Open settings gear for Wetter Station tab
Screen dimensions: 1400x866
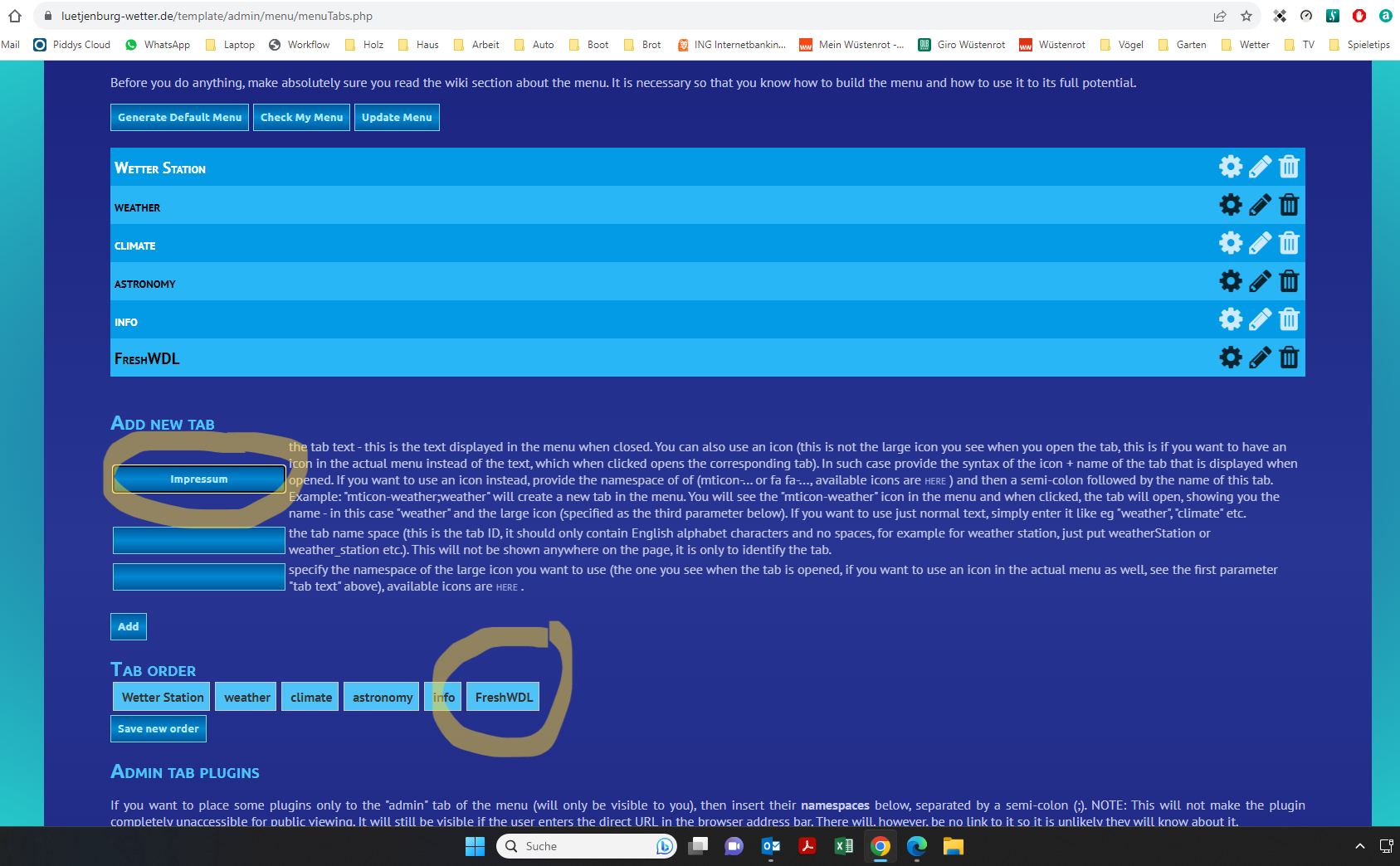(1231, 166)
